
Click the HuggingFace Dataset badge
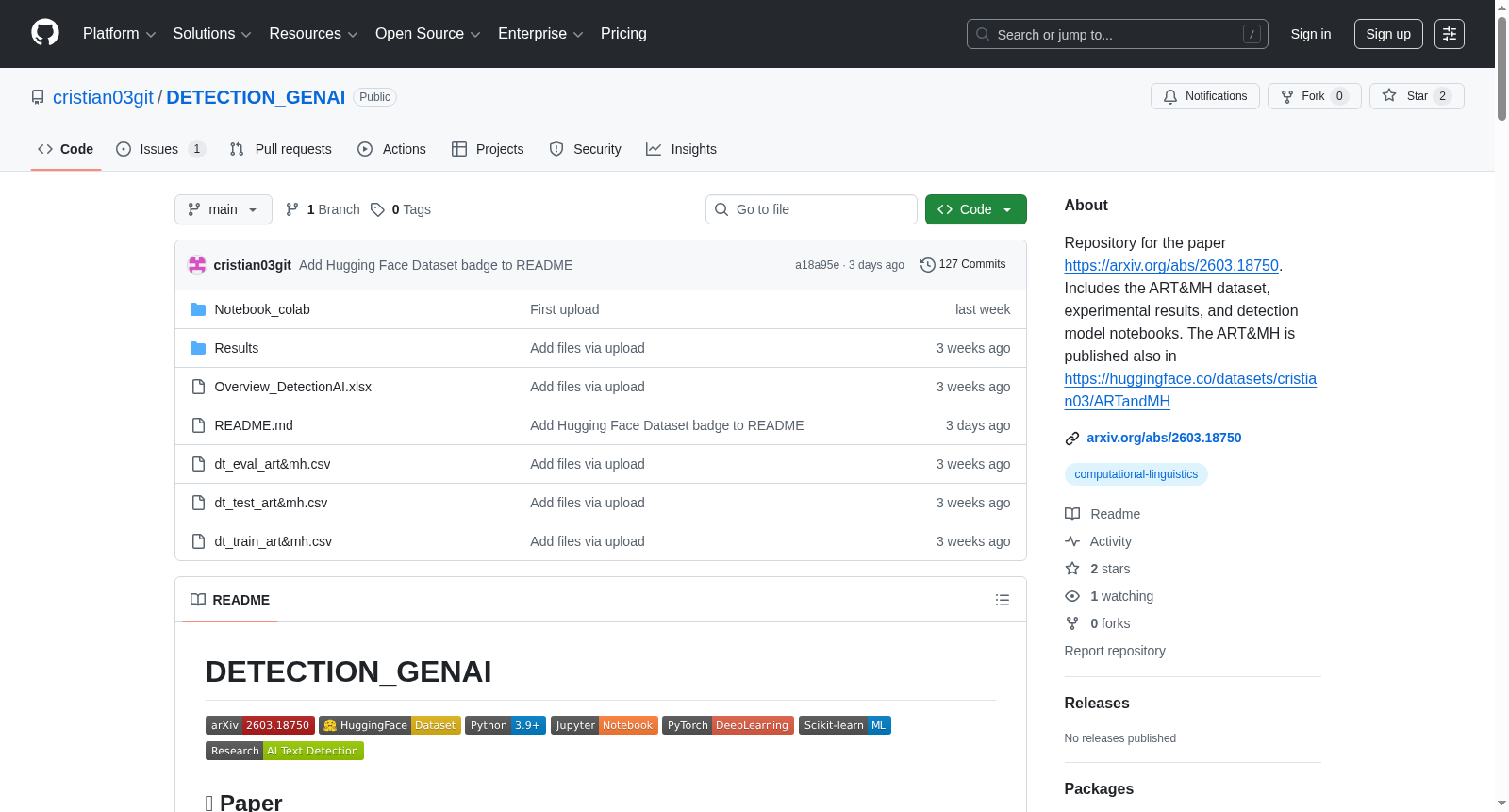390,725
